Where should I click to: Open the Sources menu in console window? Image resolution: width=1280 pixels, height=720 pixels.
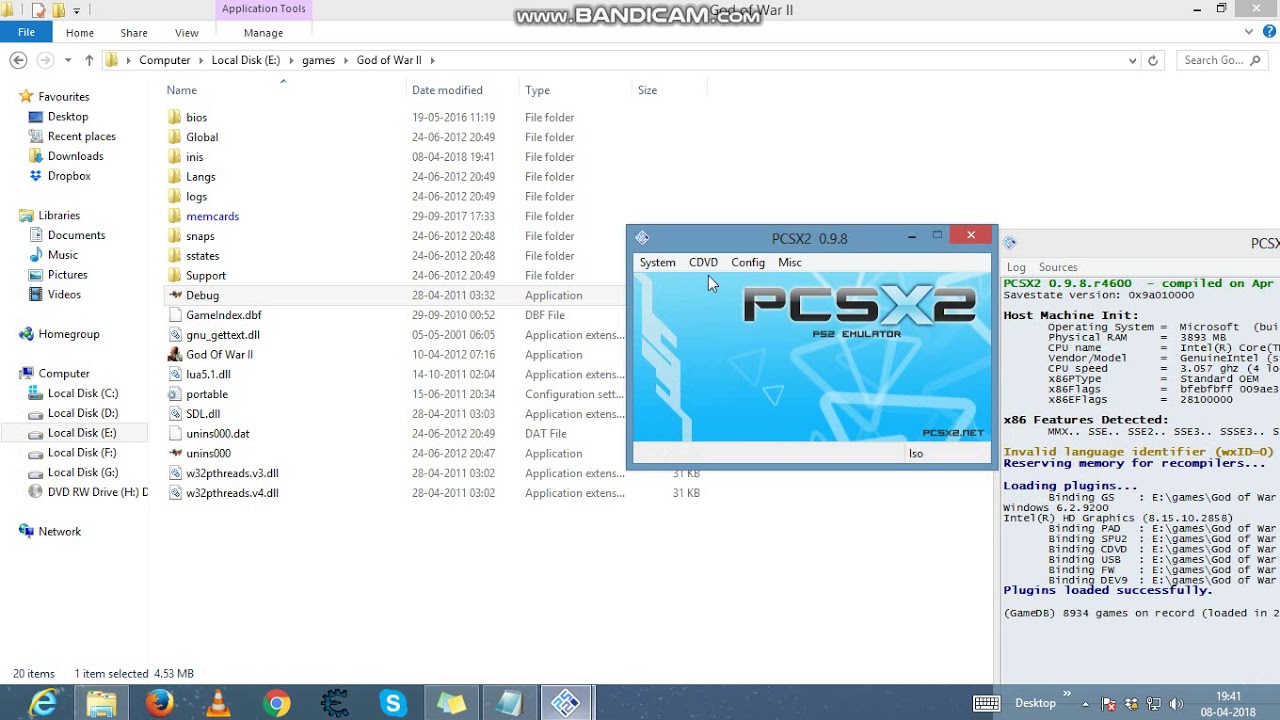coord(1057,267)
